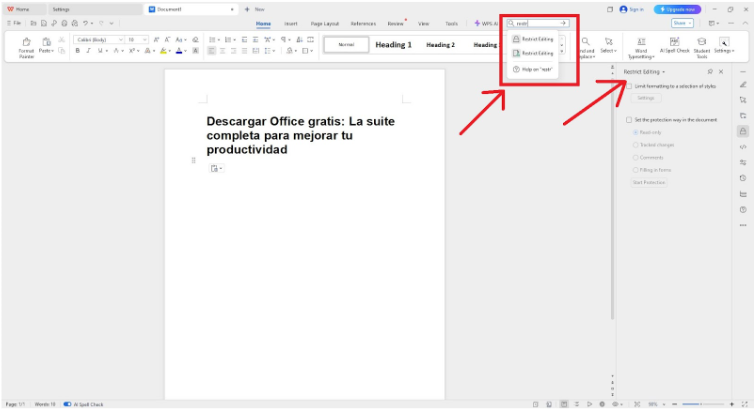Toggle the AI Spell Check status bar switch
This screenshot has width=756, height=412.
(68, 404)
